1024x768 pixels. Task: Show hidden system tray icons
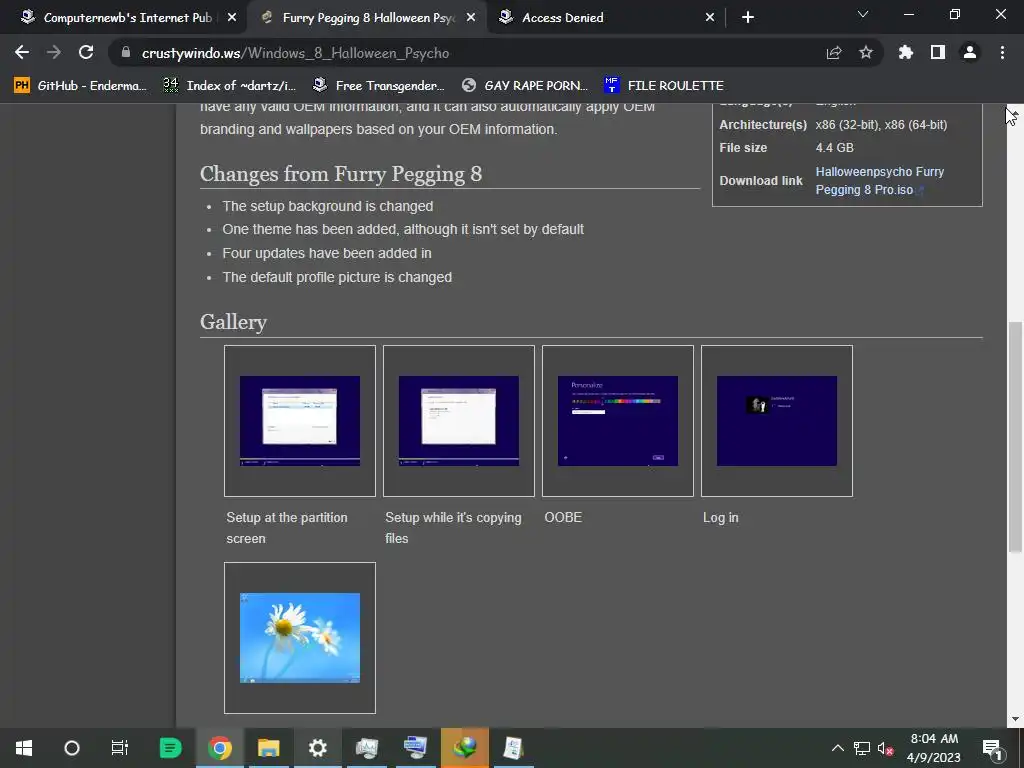pyautogui.click(x=837, y=748)
